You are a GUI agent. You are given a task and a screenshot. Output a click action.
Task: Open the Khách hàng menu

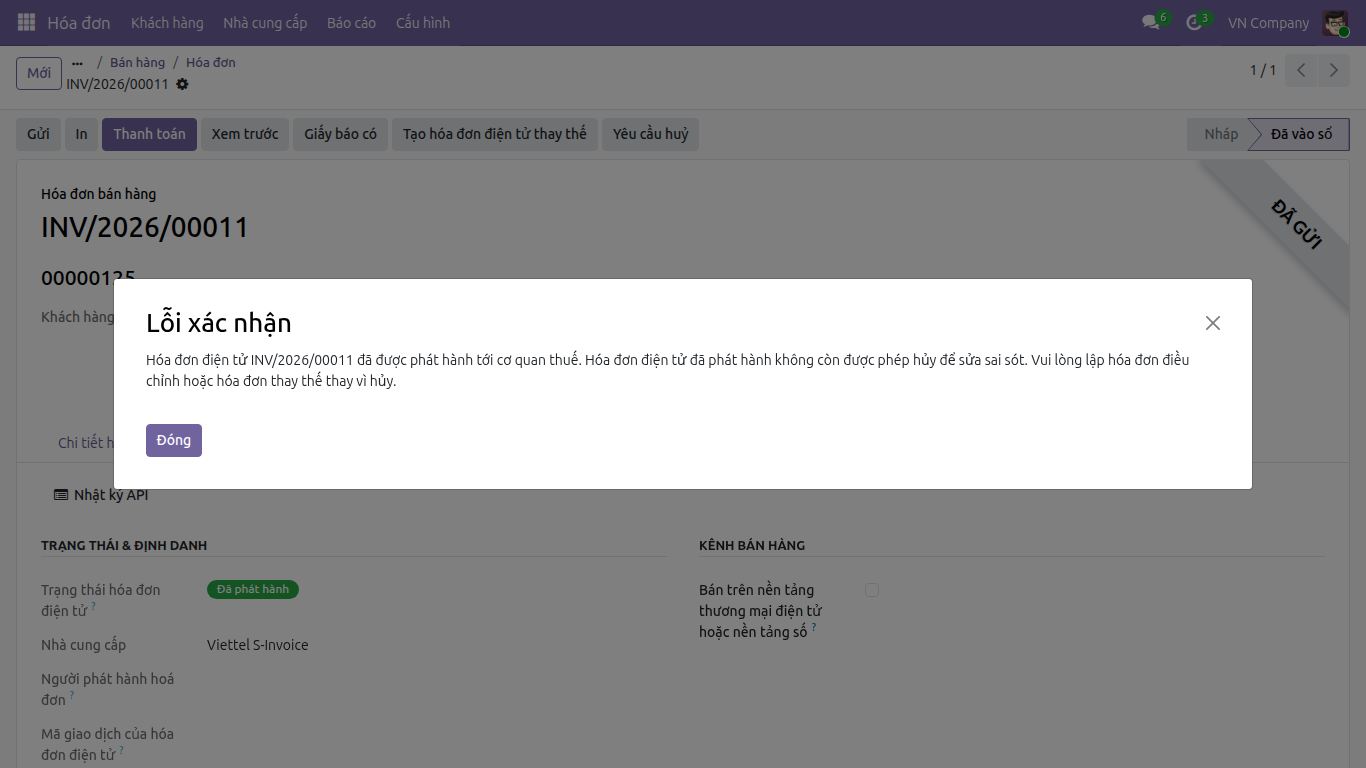pyautogui.click(x=167, y=22)
